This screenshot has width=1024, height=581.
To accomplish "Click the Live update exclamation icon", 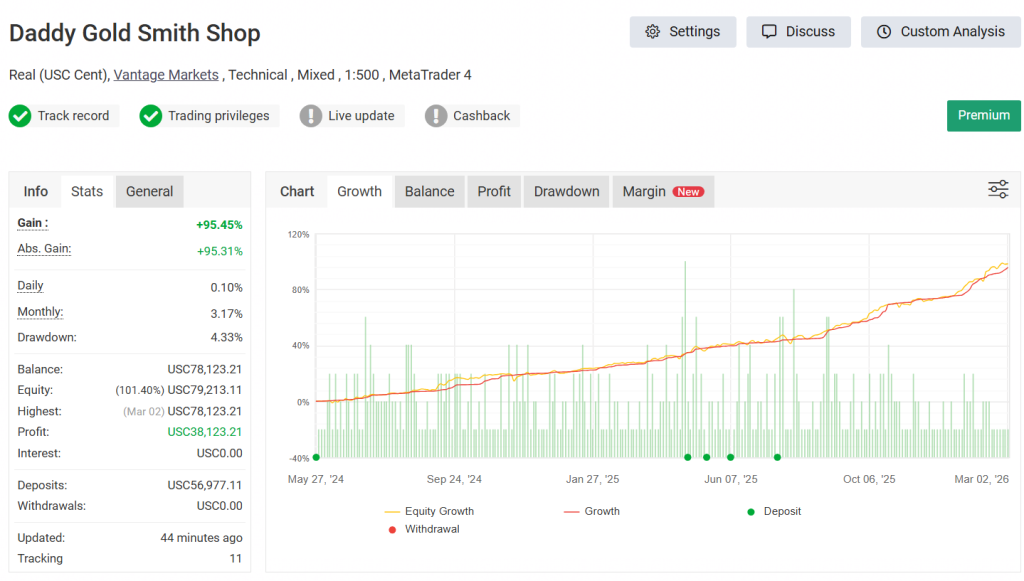I will point(311,116).
